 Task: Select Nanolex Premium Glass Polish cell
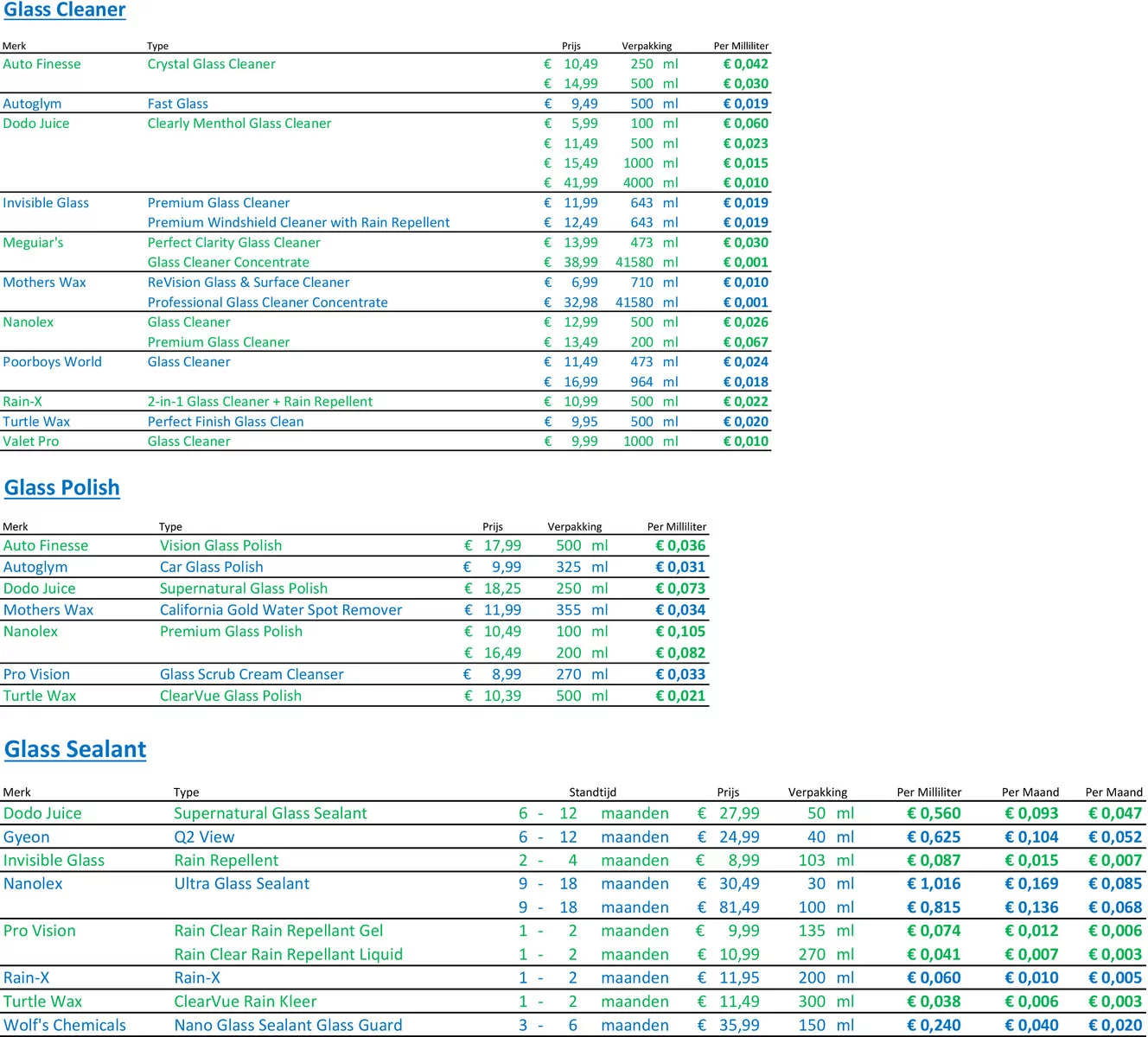coord(232,632)
